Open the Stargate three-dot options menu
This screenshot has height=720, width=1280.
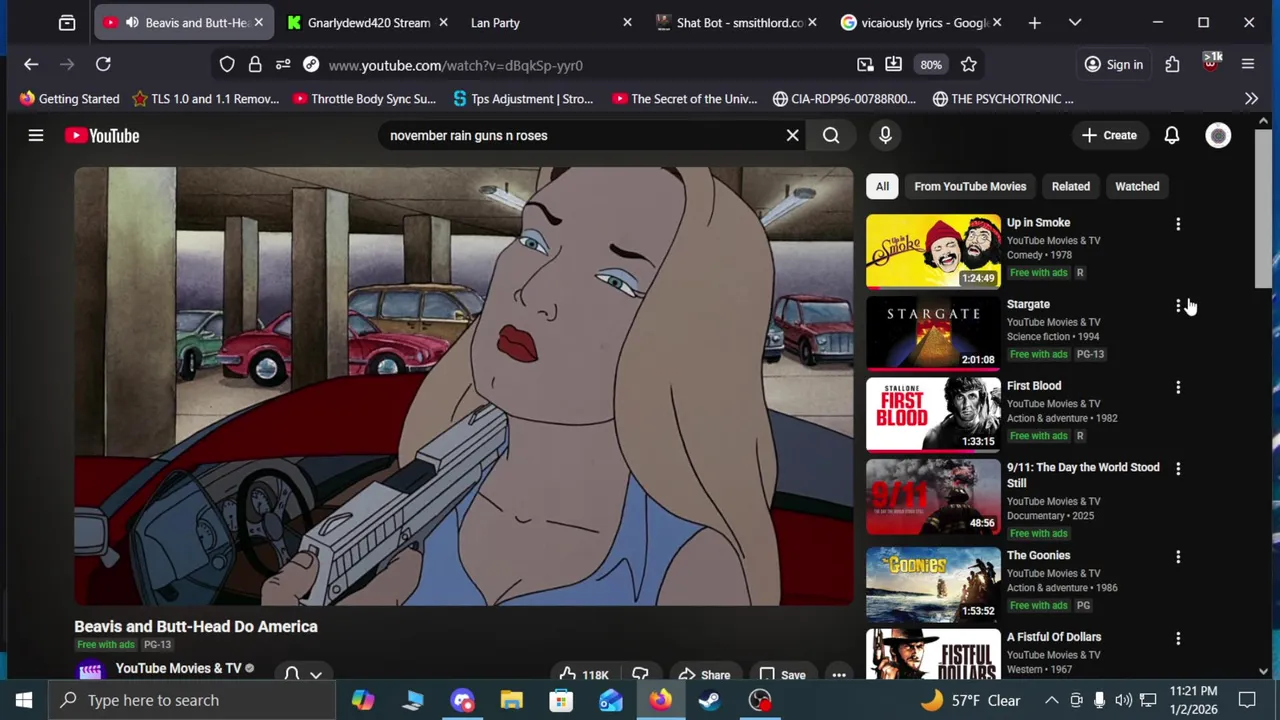pyautogui.click(x=1178, y=305)
